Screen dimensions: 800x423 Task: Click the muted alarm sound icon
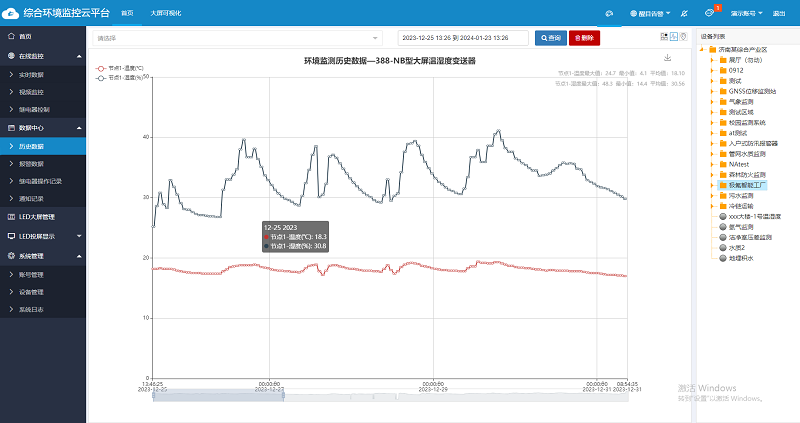point(683,13)
